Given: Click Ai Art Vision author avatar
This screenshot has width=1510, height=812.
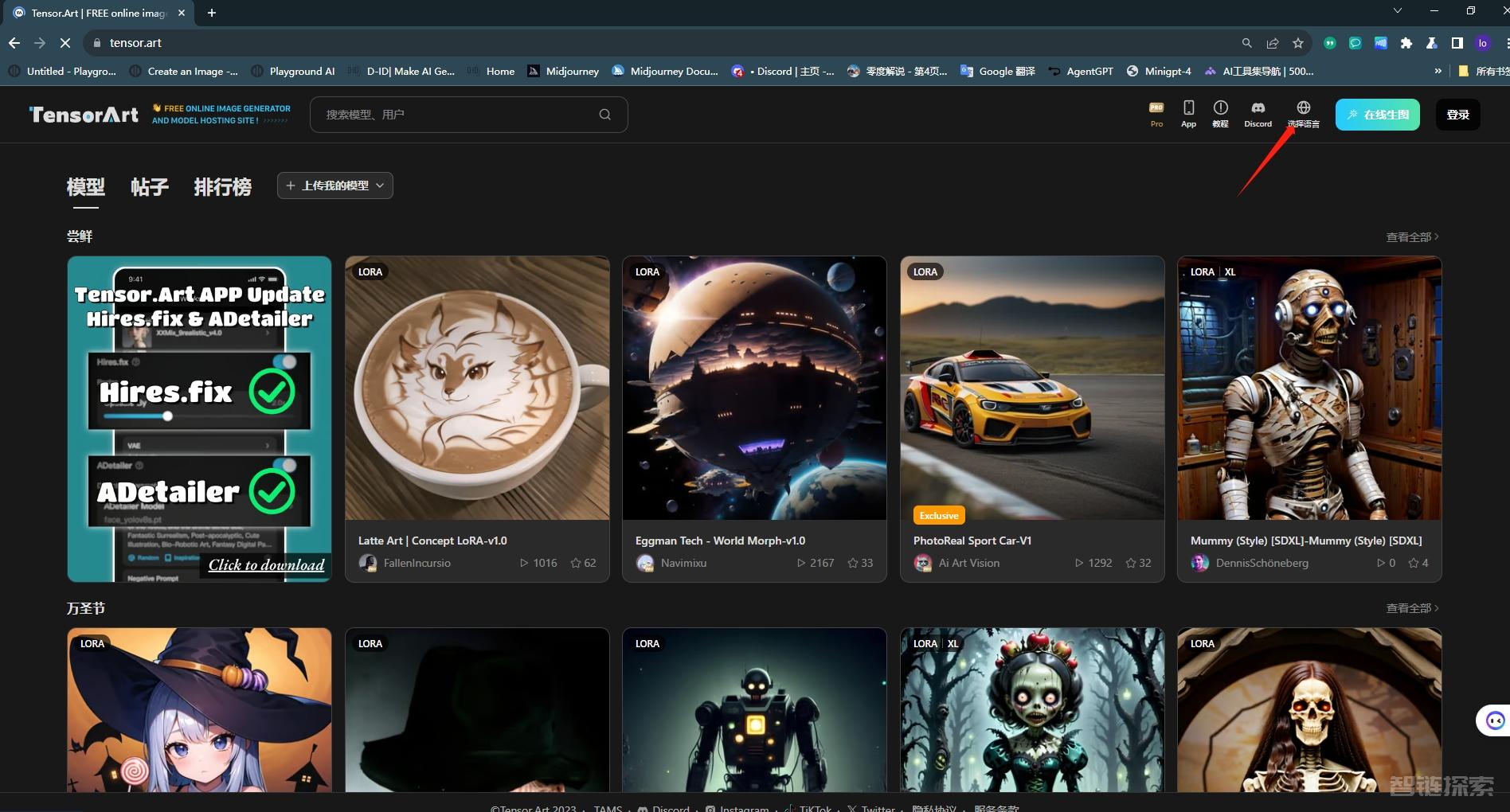Looking at the screenshot, I should (923, 563).
